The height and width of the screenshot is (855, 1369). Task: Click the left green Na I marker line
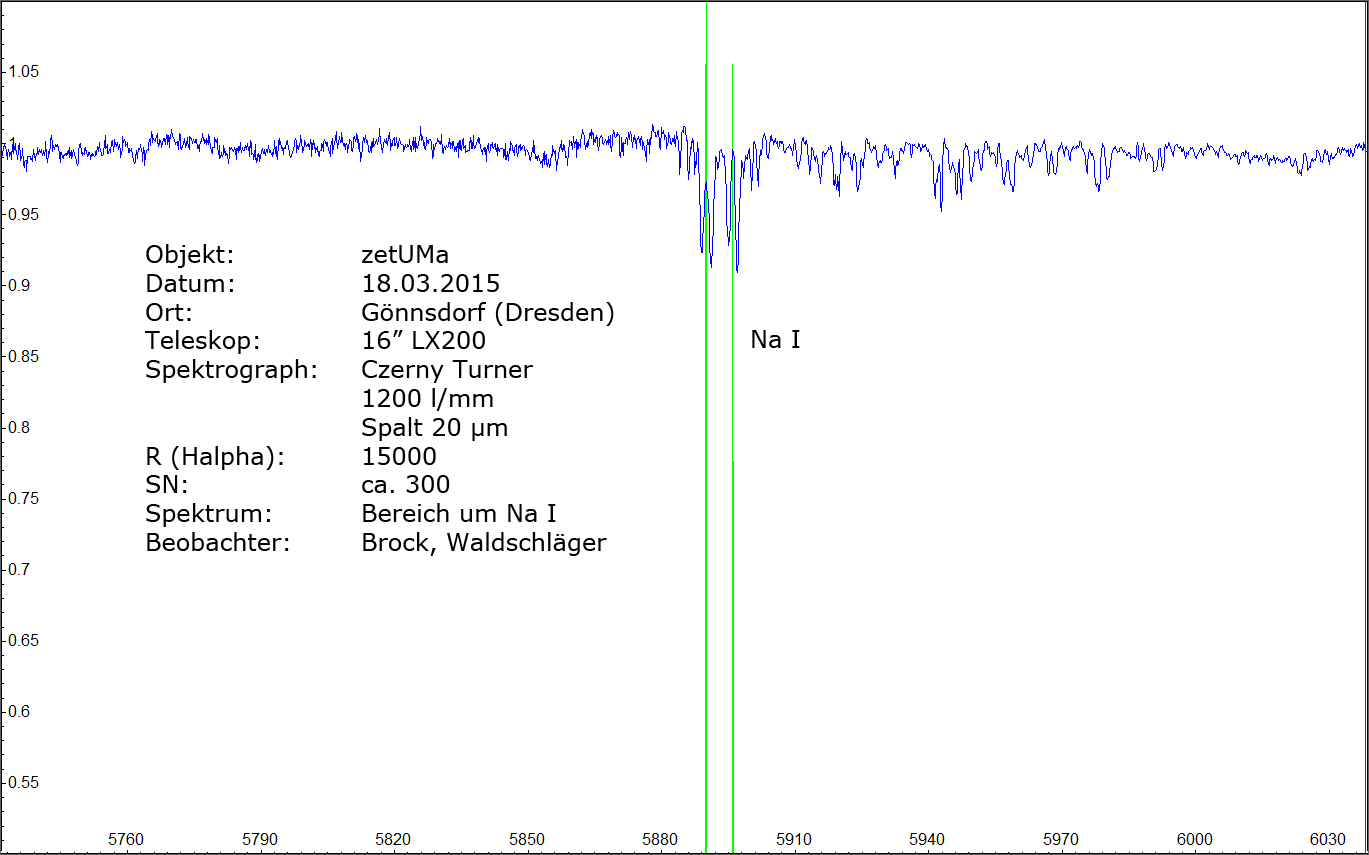[x=706, y=500]
